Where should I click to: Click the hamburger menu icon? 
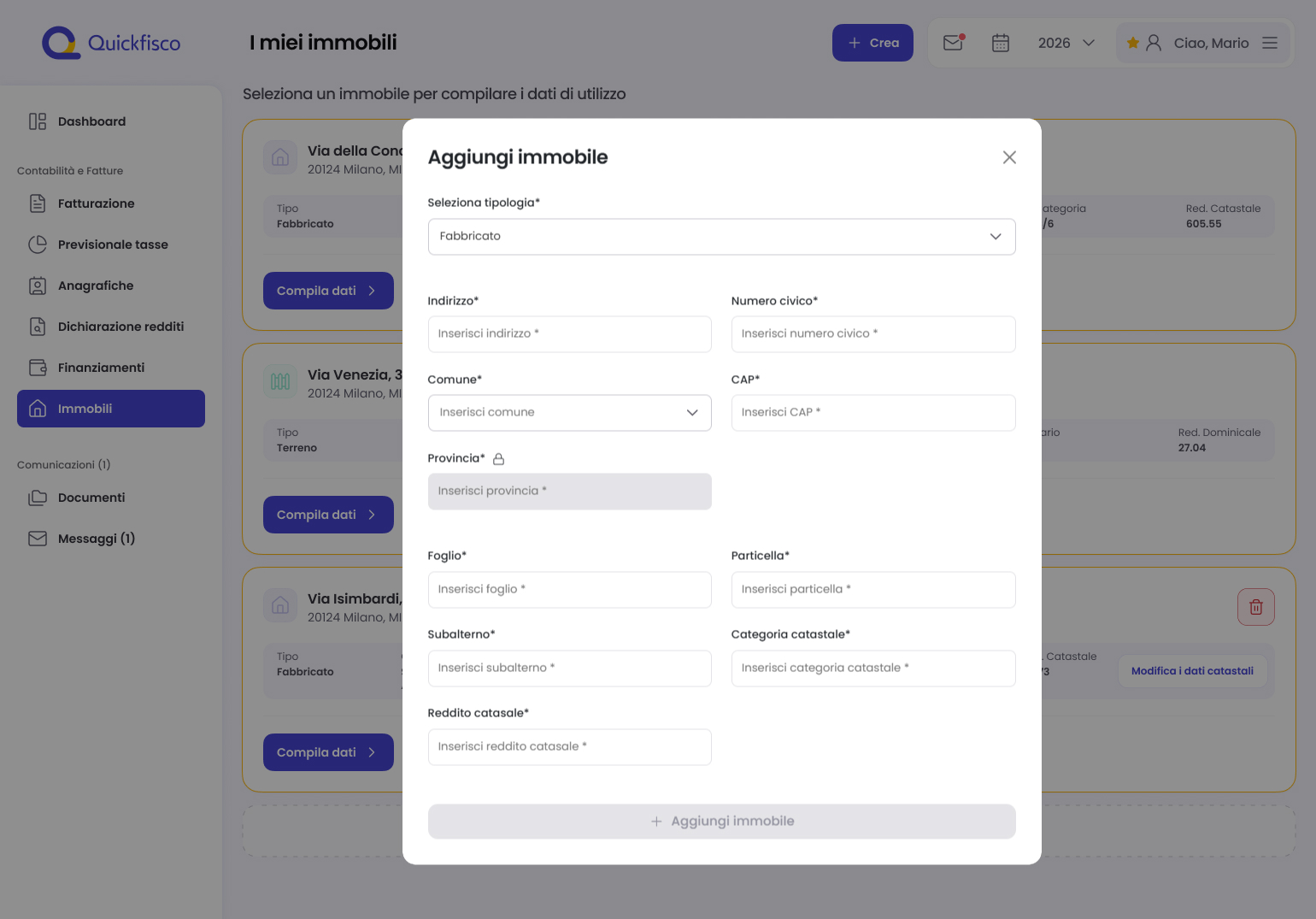(x=1270, y=43)
